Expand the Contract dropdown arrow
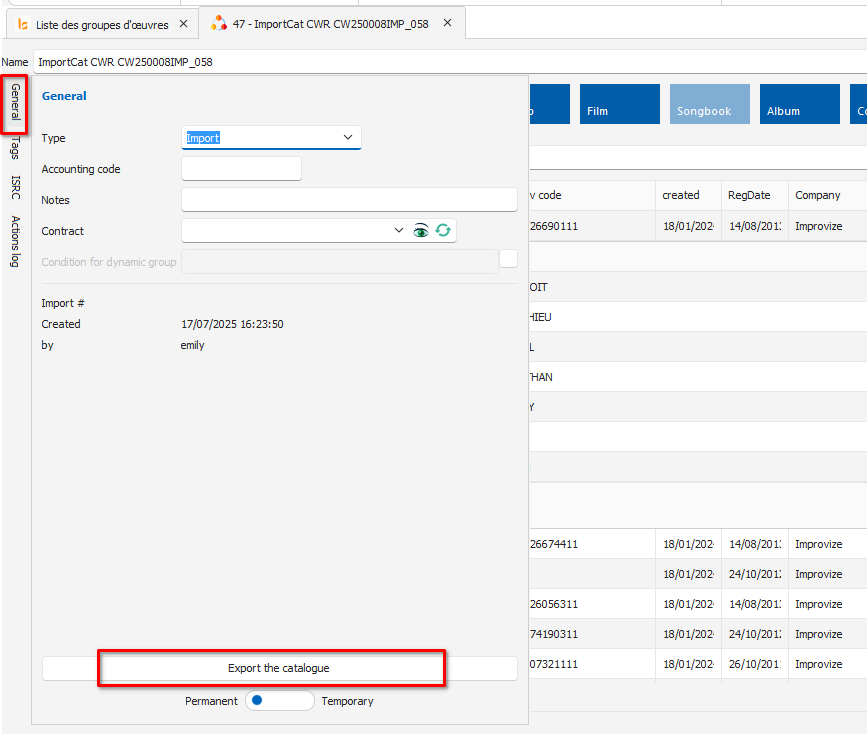Image resolution: width=867 pixels, height=734 pixels. [400, 231]
